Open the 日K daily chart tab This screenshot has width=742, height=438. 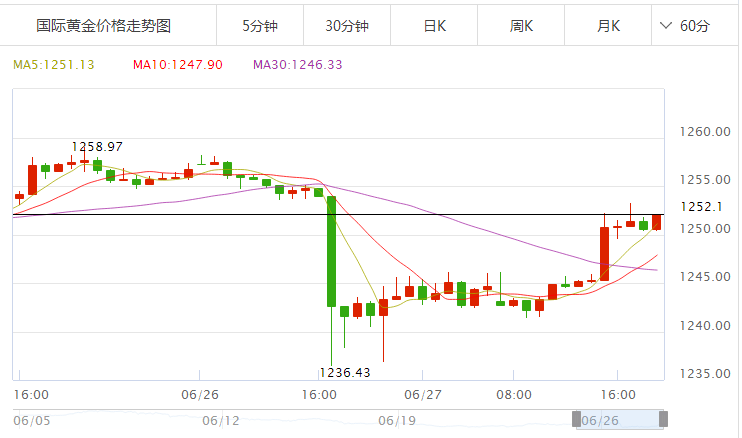click(x=435, y=27)
